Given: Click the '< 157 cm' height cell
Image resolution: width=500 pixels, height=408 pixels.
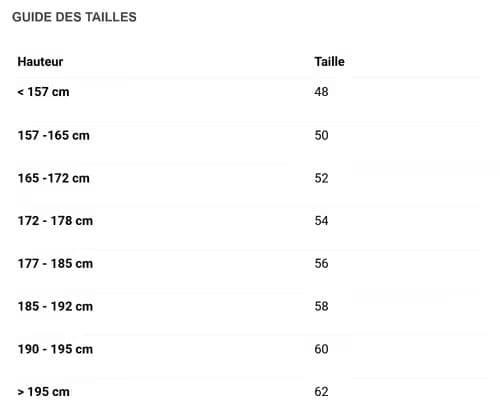Looking at the screenshot, I should tap(43, 92).
